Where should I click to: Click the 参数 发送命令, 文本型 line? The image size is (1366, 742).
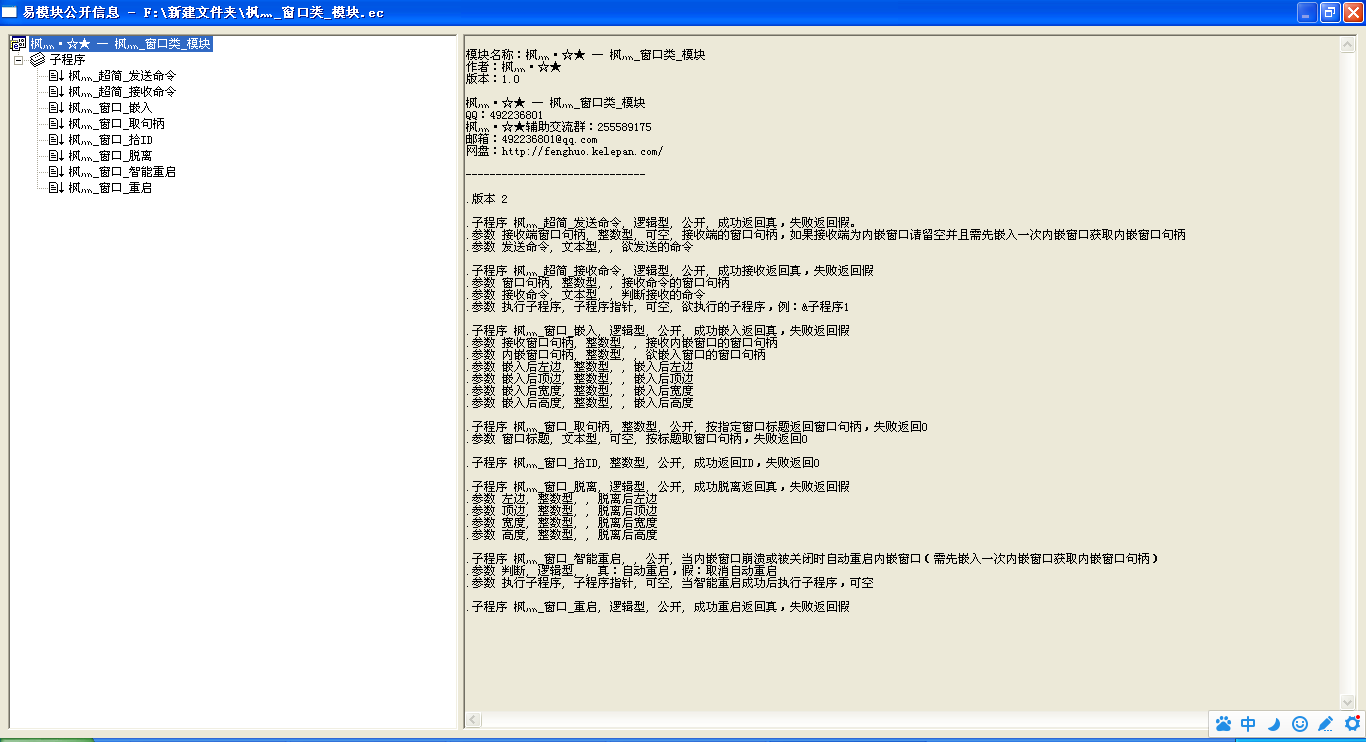click(x=580, y=247)
